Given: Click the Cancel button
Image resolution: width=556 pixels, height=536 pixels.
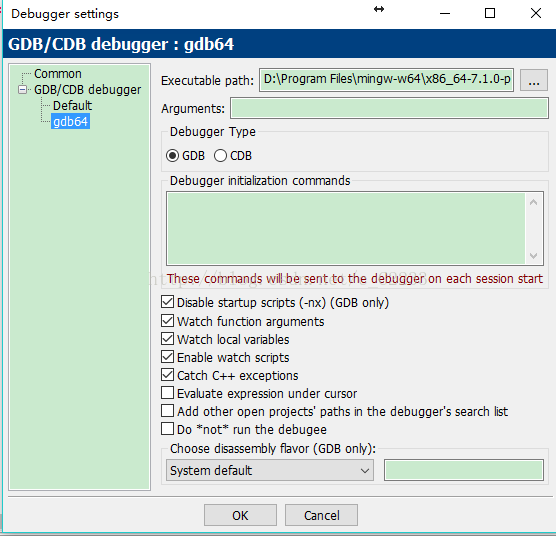Looking at the screenshot, I should pyautogui.click(x=321, y=515).
